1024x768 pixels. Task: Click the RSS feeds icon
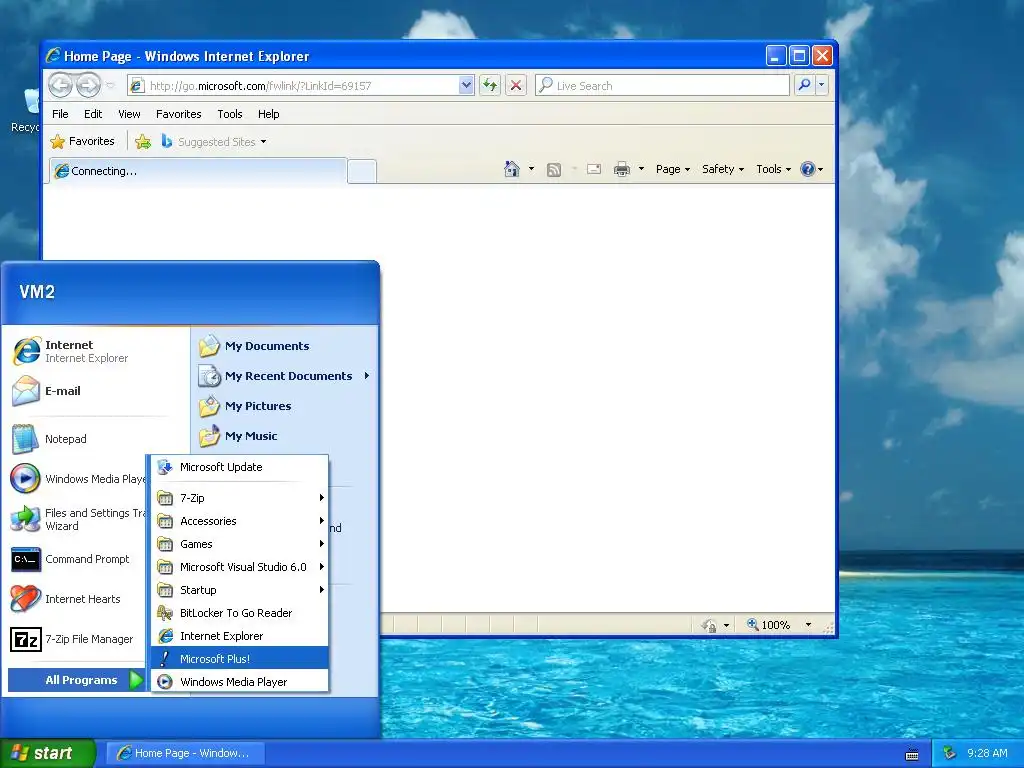pyautogui.click(x=554, y=170)
